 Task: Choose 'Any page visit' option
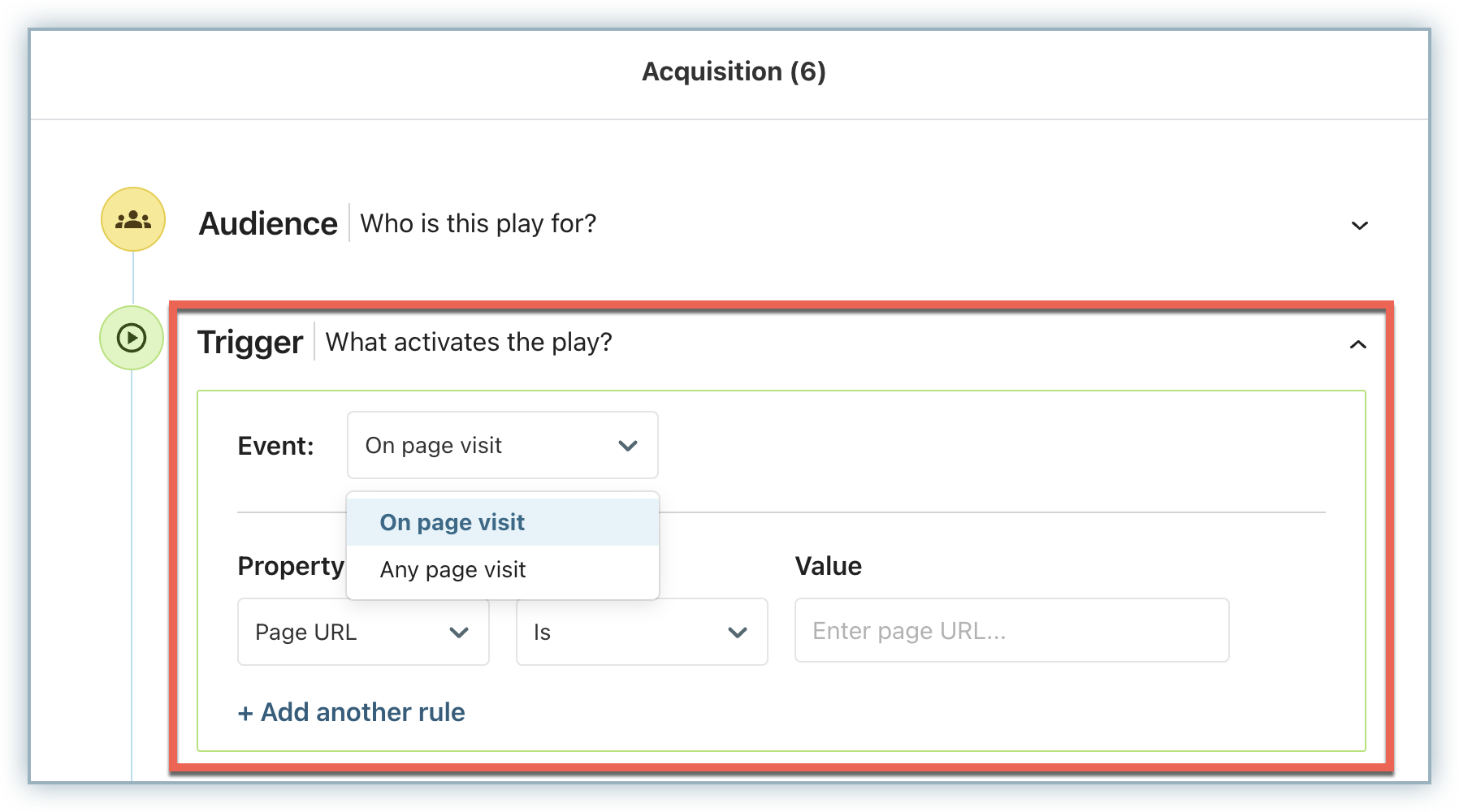click(x=453, y=570)
